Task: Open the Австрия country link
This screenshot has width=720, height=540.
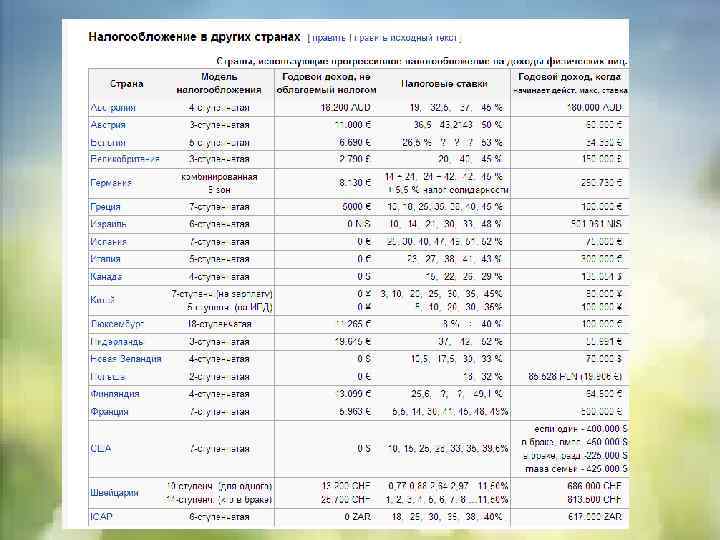Action: [x=108, y=125]
